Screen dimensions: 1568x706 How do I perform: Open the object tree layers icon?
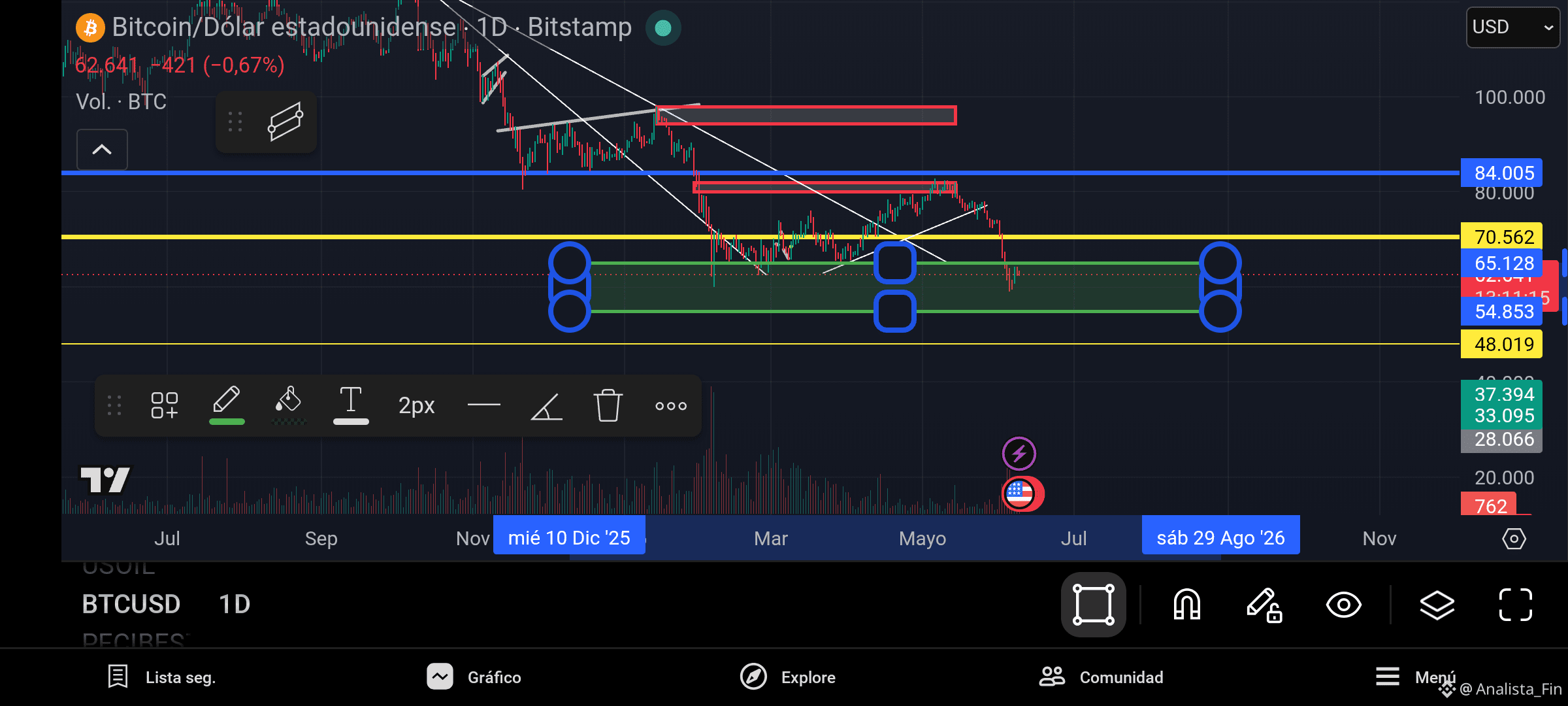[x=1437, y=605]
